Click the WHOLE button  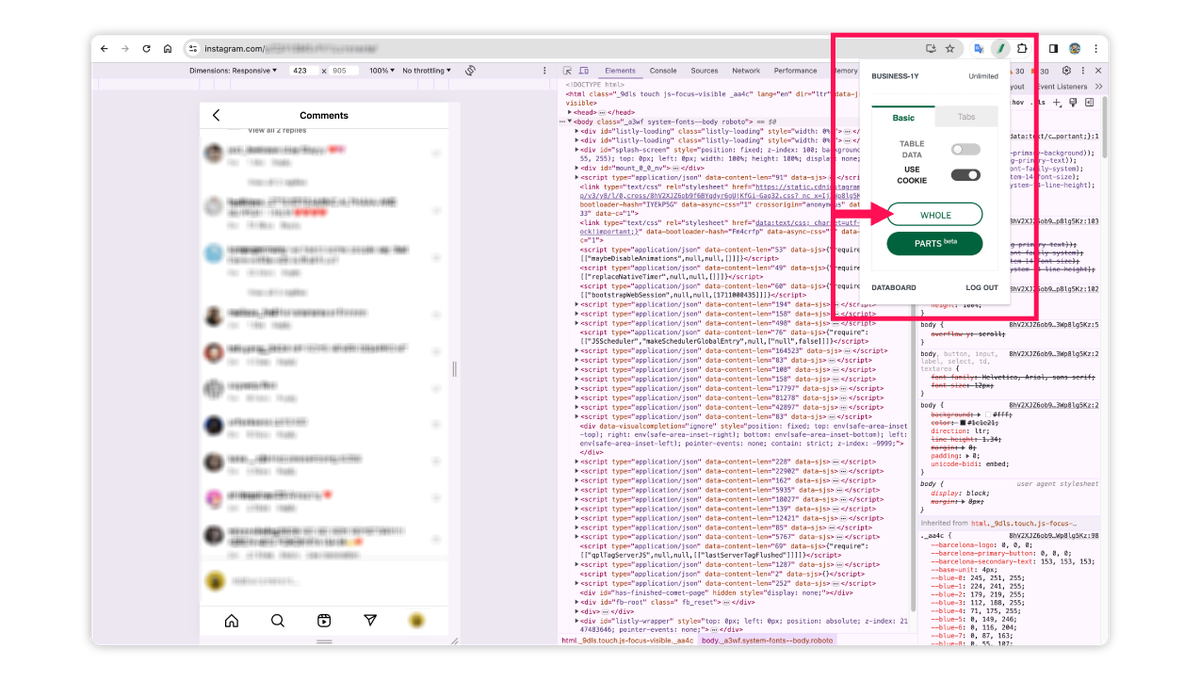(934, 215)
